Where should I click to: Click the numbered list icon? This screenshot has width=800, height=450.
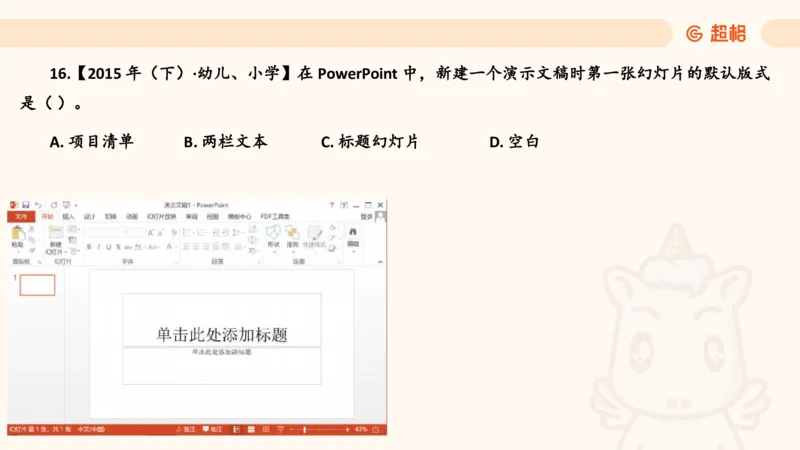click(202, 233)
